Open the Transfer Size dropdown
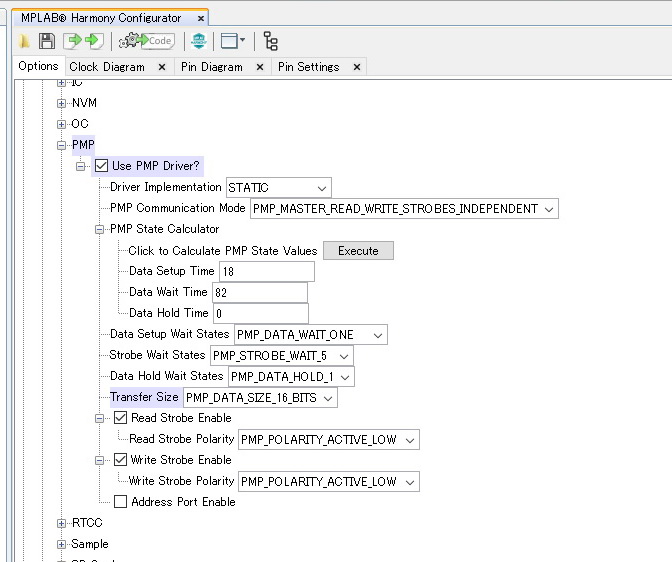672x562 pixels. pyautogui.click(x=260, y=398)
